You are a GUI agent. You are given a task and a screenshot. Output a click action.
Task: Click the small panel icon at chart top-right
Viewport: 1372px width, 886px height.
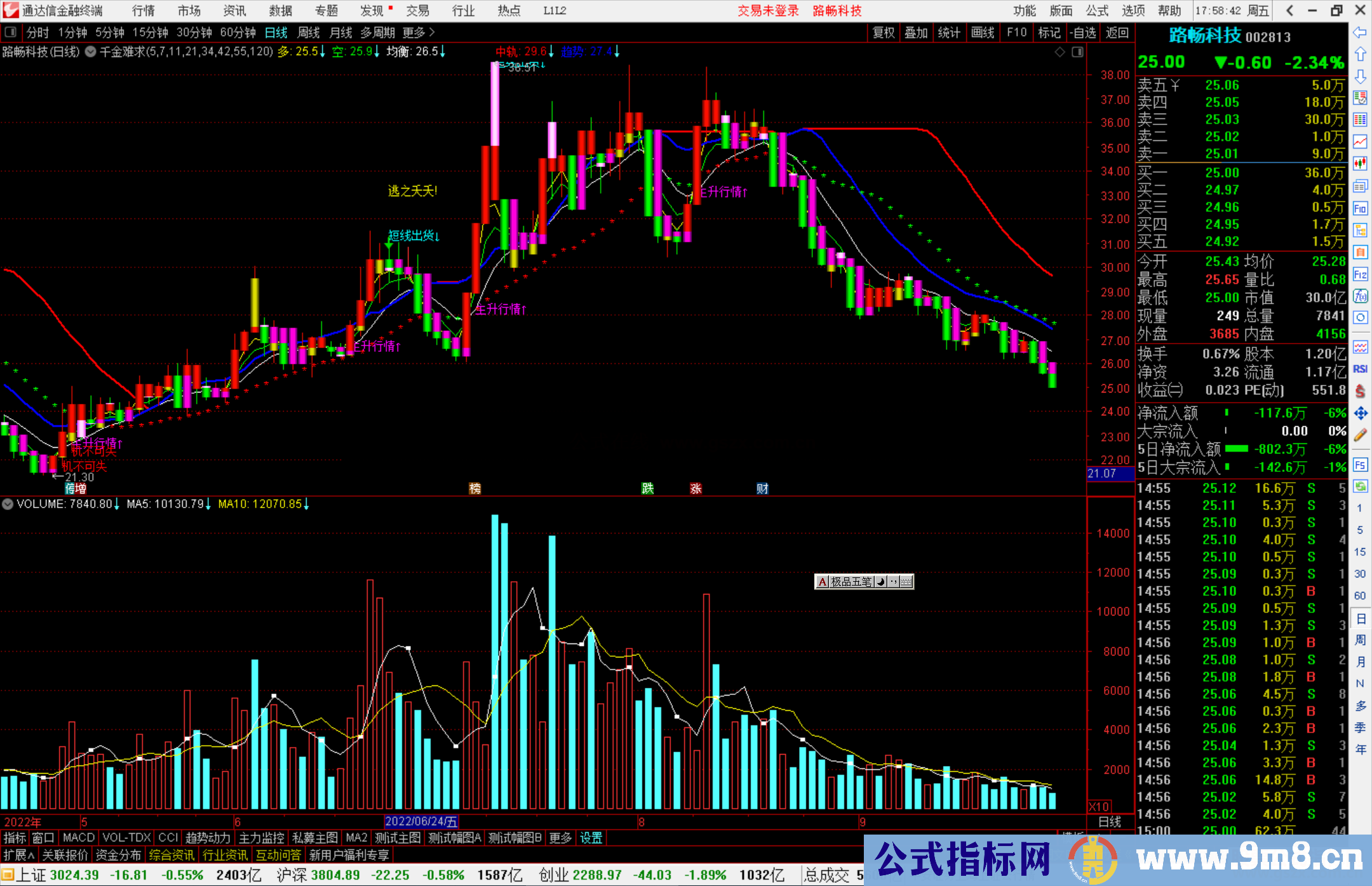pyautogui.click(x=1077, y=52)
